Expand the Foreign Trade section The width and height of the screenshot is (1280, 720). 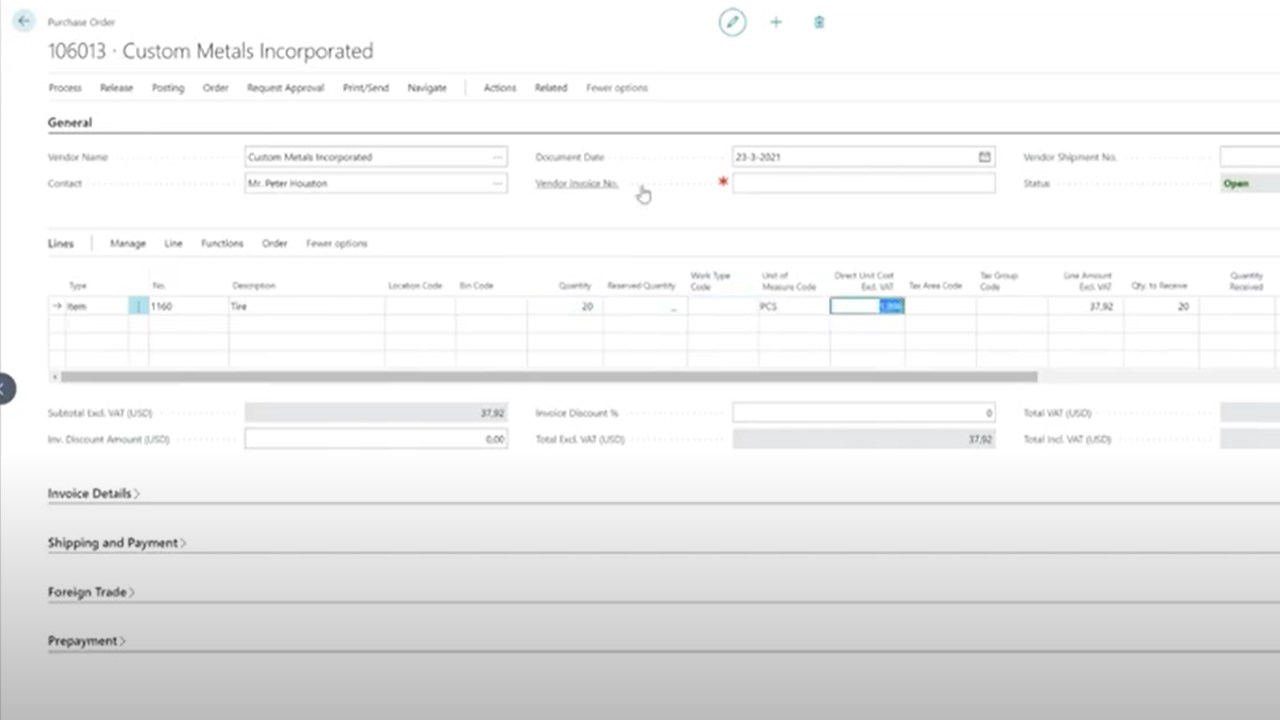[x=91, y=592]
